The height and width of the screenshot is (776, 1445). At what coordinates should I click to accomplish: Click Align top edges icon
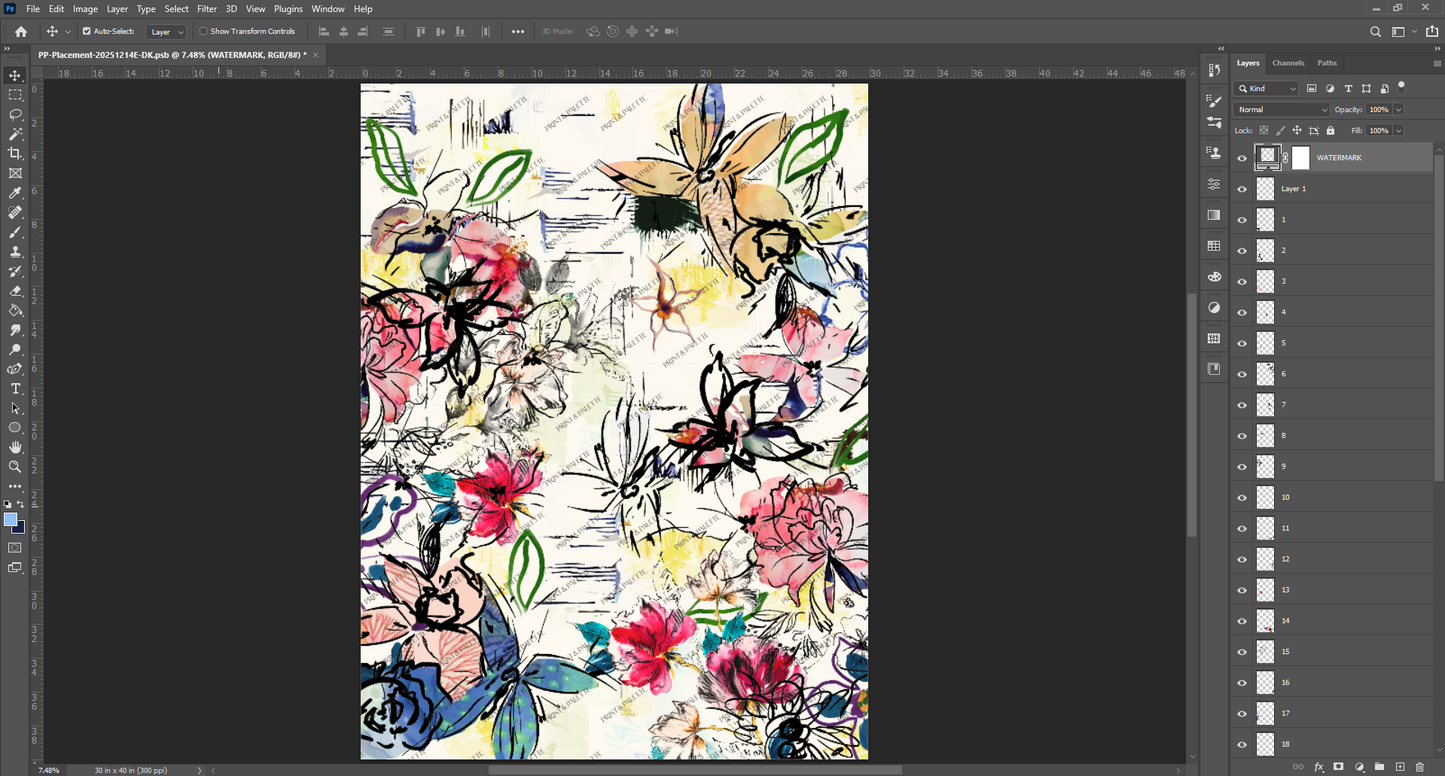coord(420,31)
